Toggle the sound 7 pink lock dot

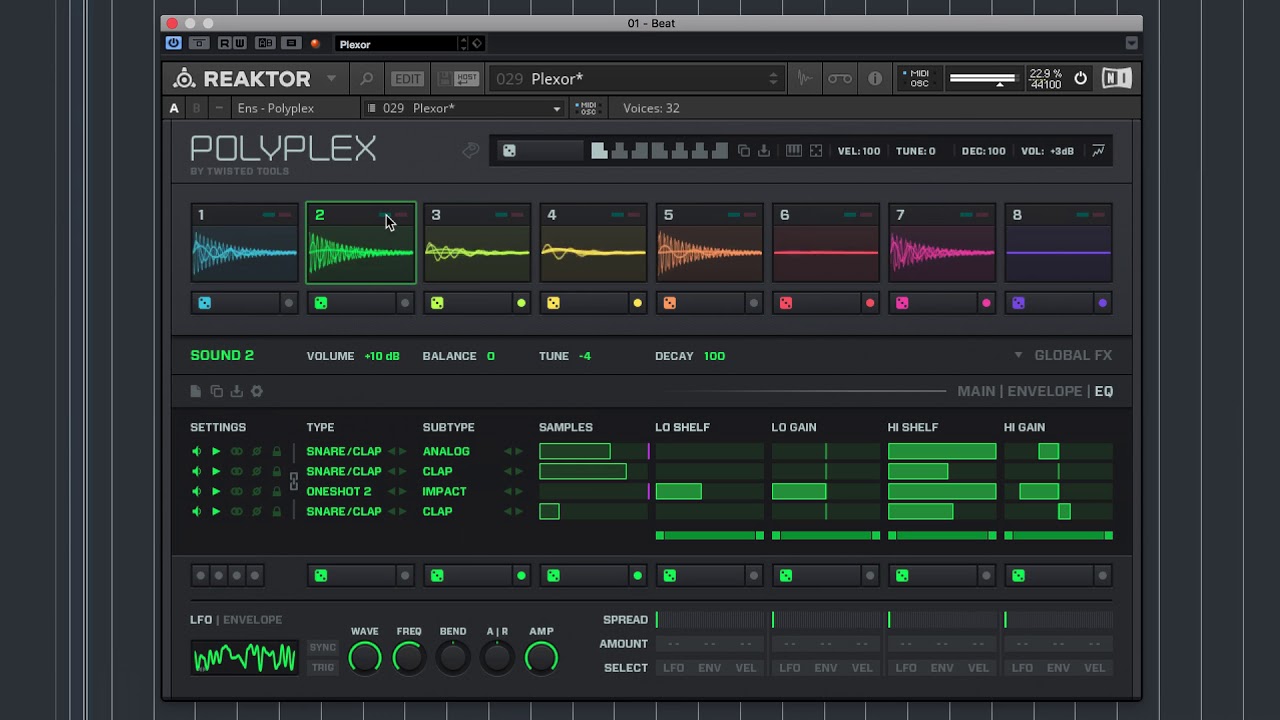pos(987,303)
